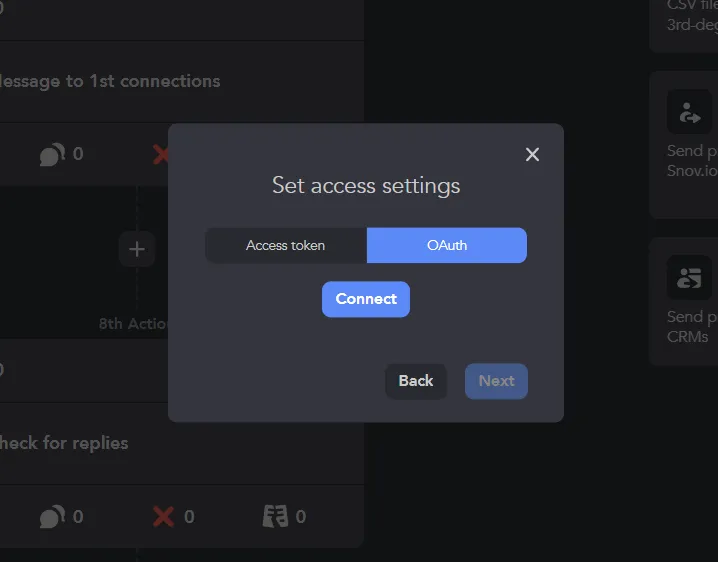Select the Send to Snov.io card label
This screenshot has height=562, width=718.
click(692, 161)
